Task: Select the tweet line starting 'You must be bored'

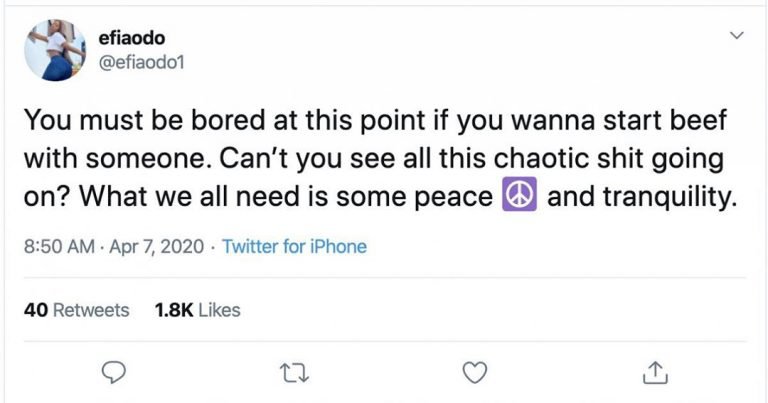Action: (x=375, y=120)
